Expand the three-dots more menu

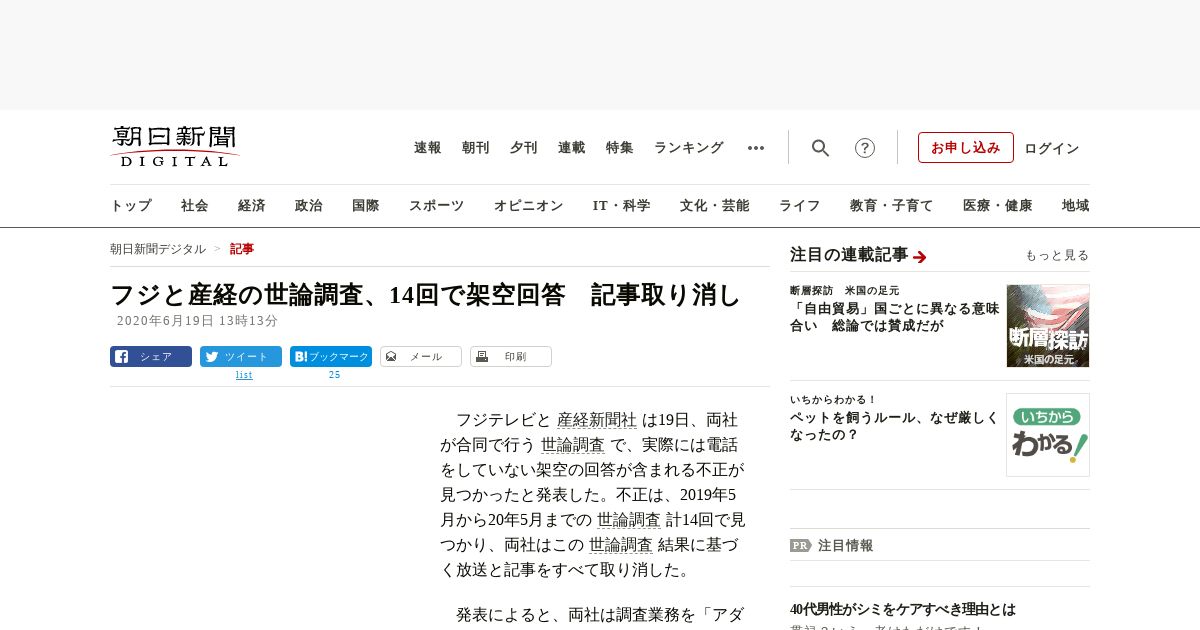756,148
